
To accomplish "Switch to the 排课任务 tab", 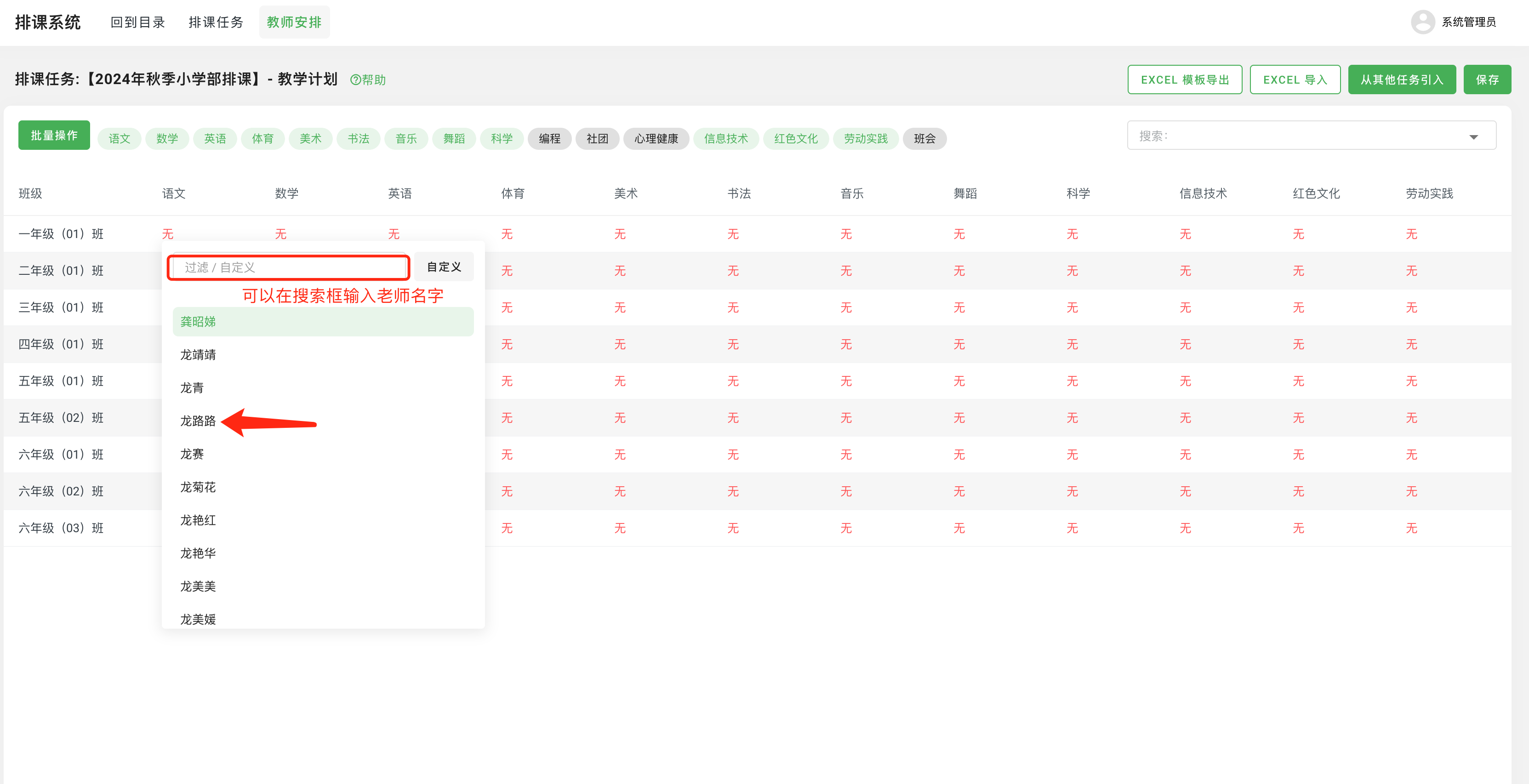I will click(216, 22).
